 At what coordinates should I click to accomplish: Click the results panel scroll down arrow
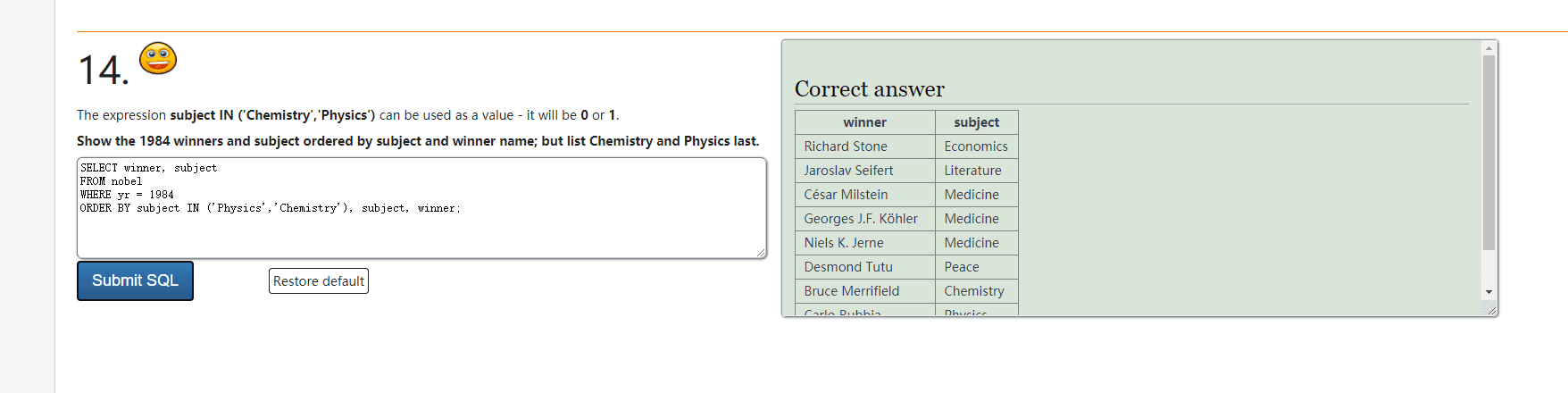point(1489,292)
